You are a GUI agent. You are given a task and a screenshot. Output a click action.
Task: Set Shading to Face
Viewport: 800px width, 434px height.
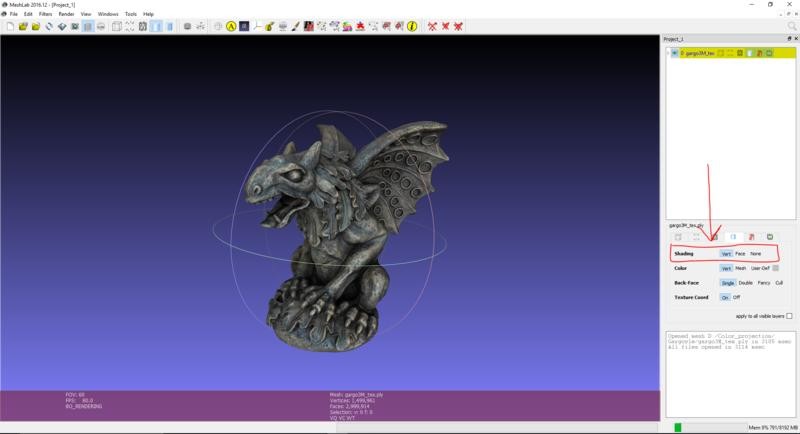(740, 254)
